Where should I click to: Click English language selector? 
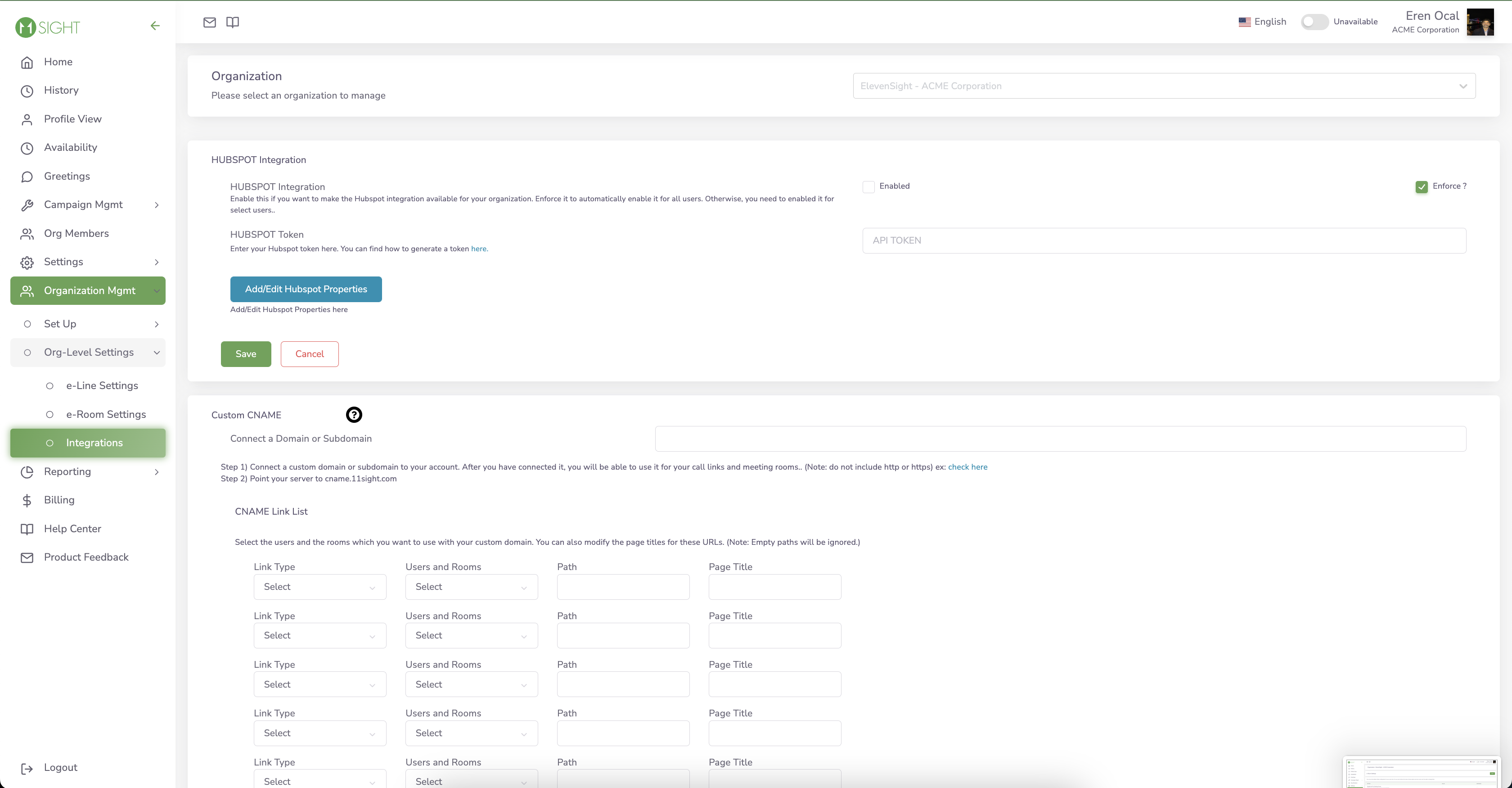(1262, 22)
